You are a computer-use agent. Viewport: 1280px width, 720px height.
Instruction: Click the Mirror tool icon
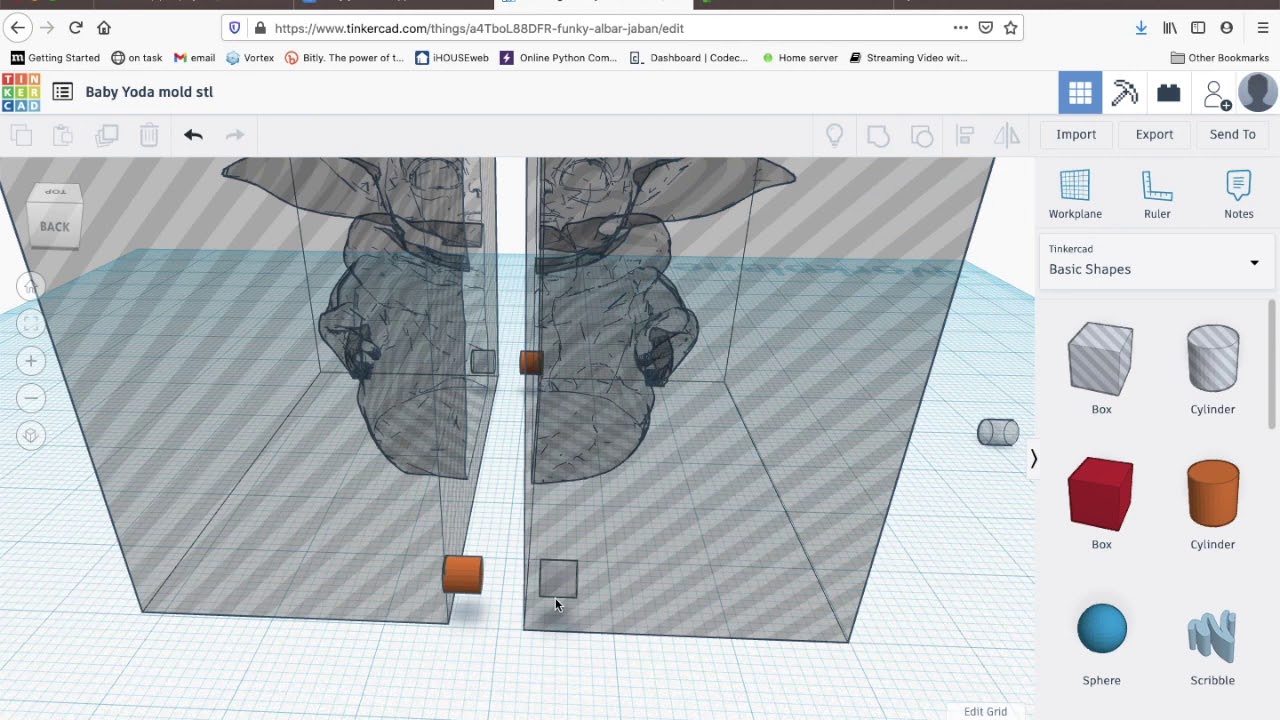[x=1007, y=135]
